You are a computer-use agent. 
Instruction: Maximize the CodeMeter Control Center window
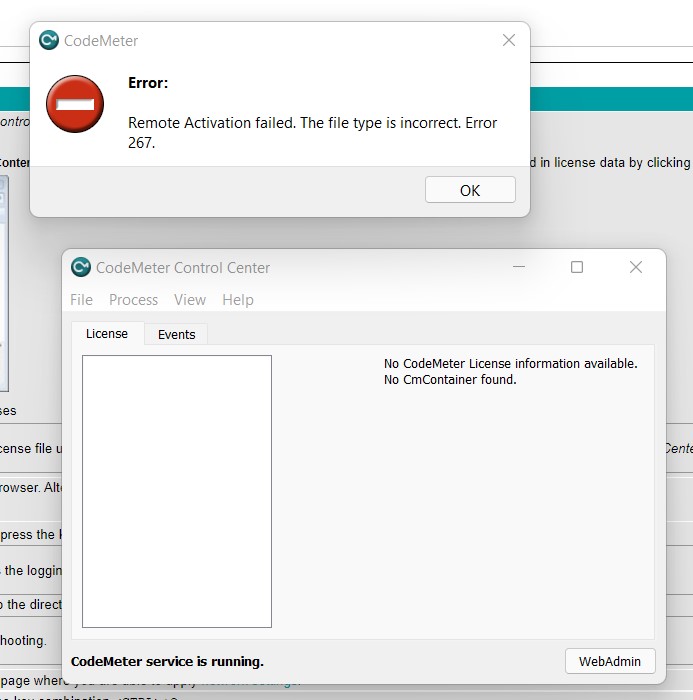(577, 267)
